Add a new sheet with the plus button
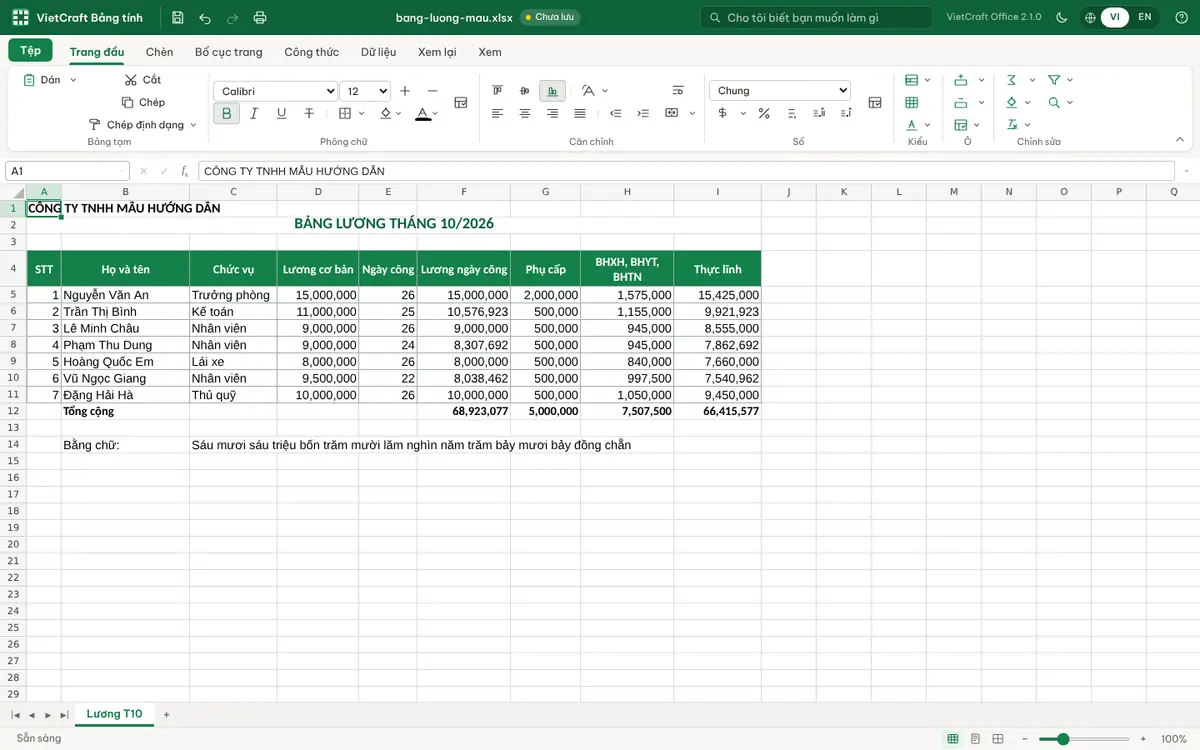The image size is (1200, 750). point(167,714)
